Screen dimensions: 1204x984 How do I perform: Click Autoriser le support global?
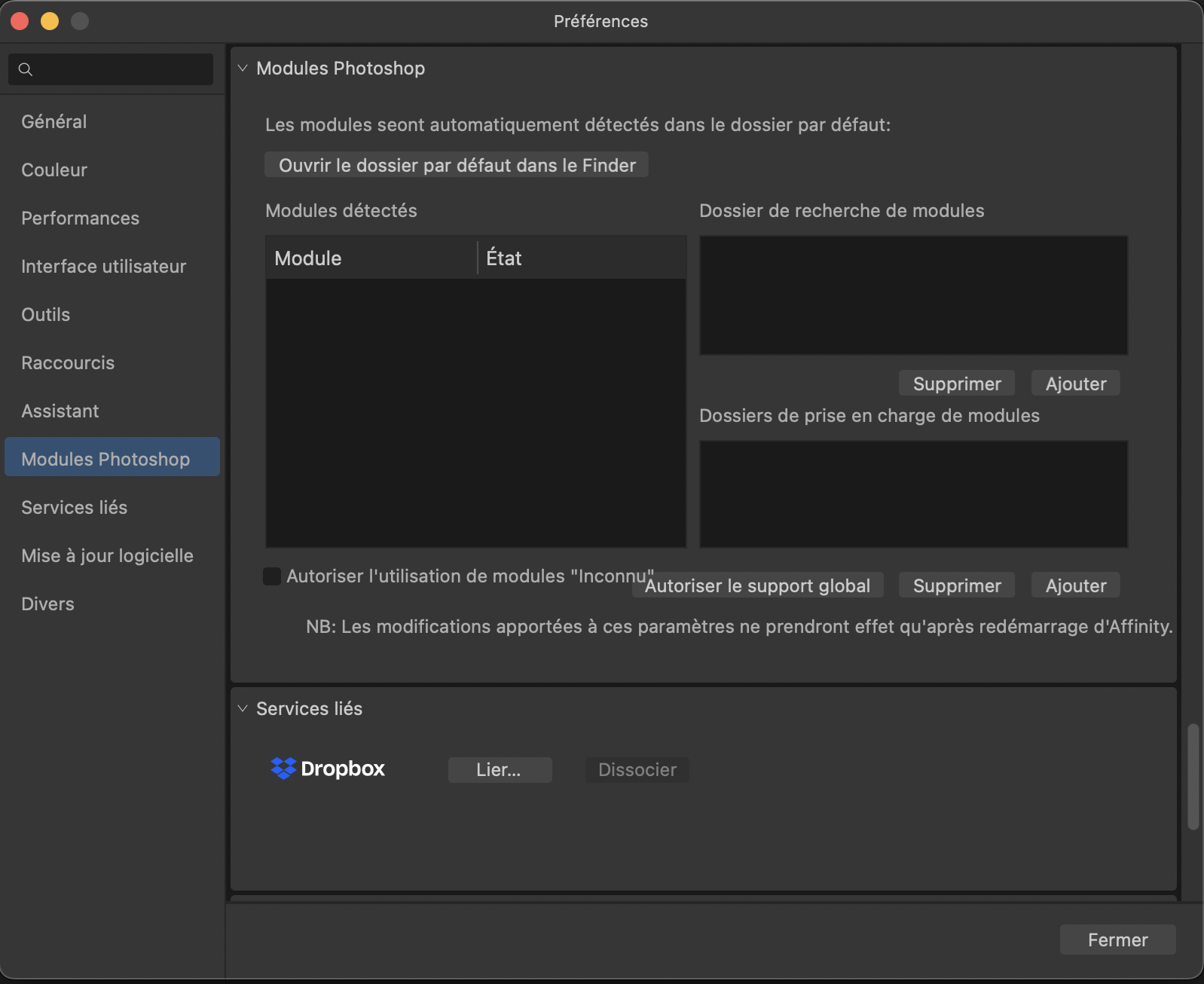(757, 586)
